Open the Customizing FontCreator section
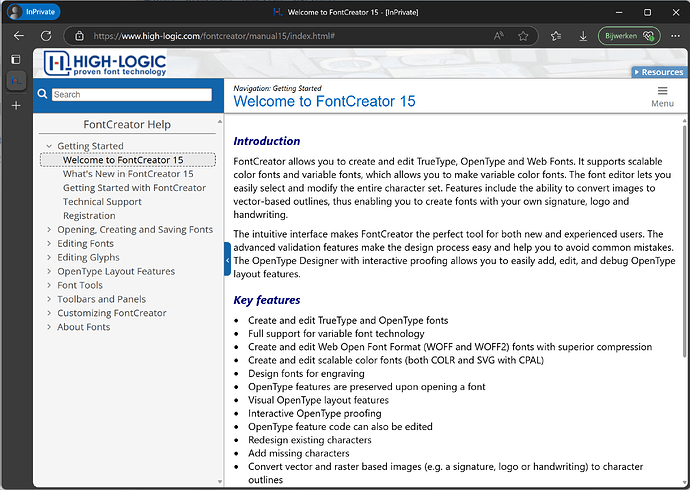Screen dimensions: 690x490 [112, 313]
